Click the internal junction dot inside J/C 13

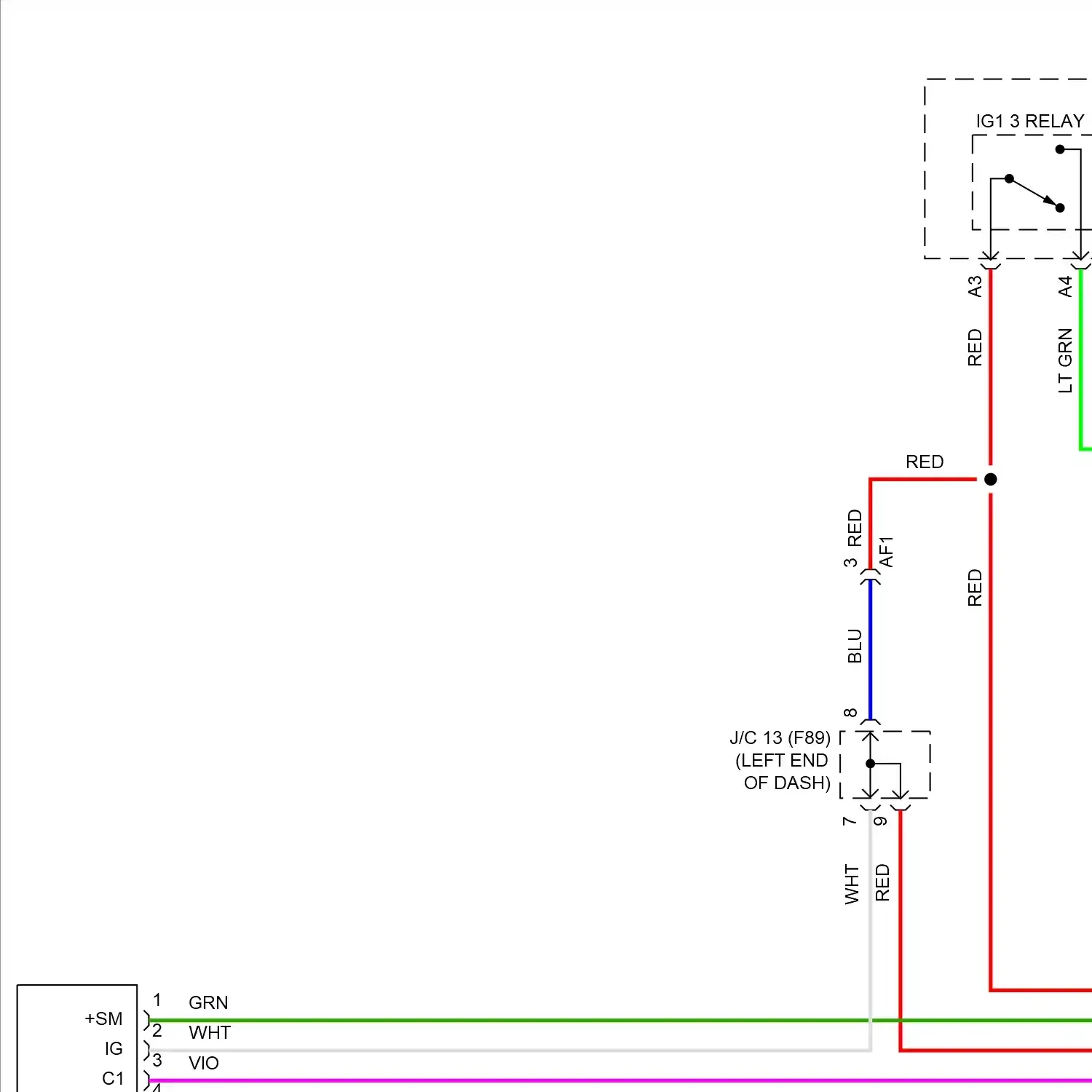tap(871, 764)
